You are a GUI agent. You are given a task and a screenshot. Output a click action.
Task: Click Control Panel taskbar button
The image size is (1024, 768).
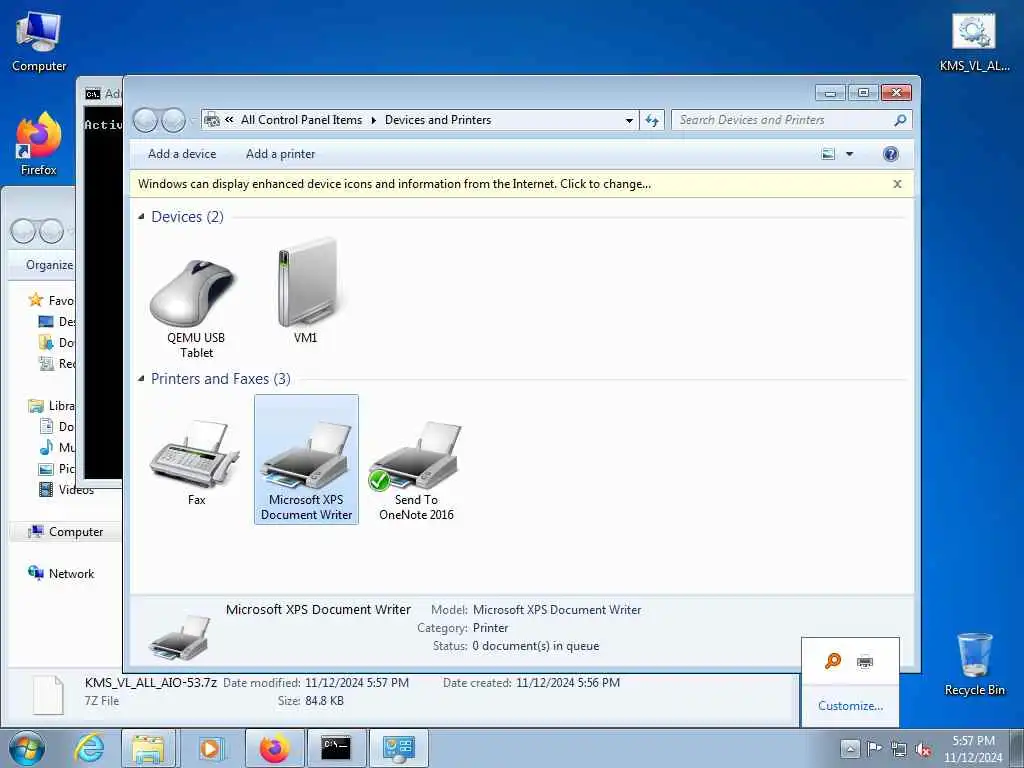(x=398, y=748)
